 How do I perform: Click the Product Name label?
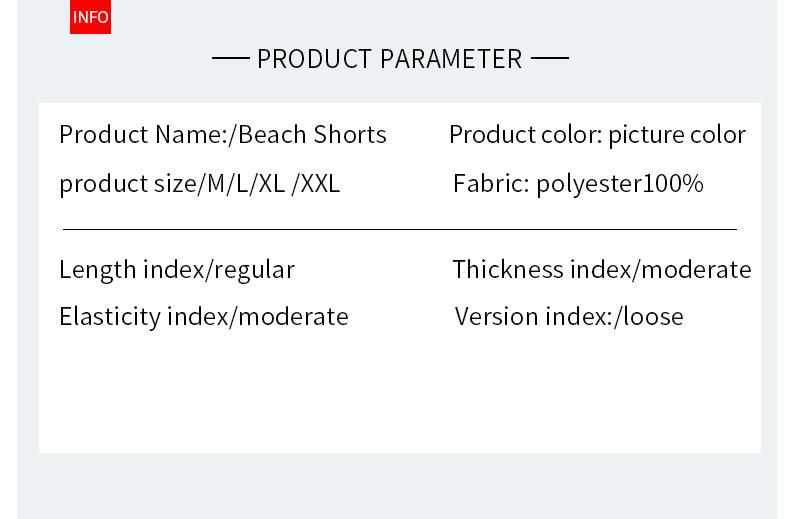tap(143, 135)
